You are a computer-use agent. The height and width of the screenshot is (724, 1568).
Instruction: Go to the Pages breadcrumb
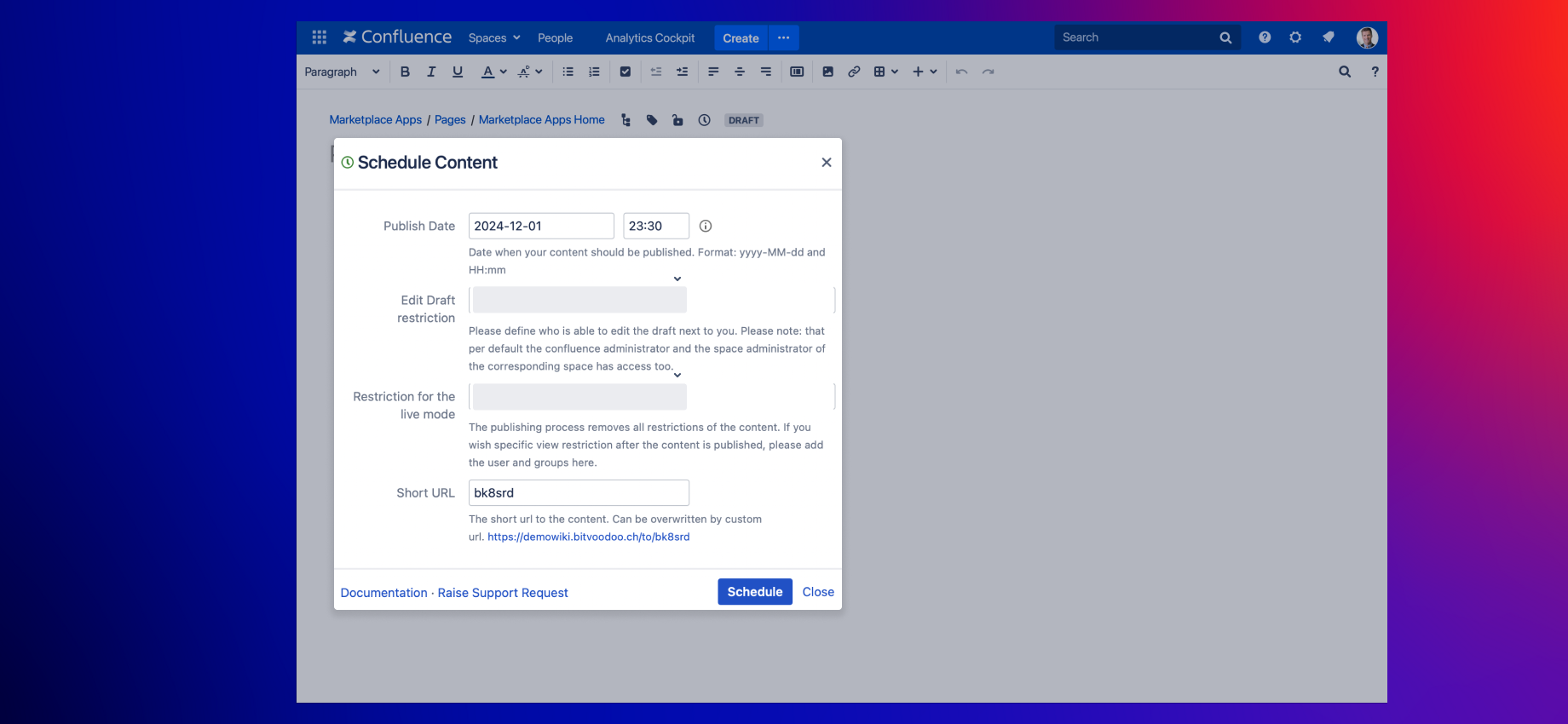coord(450,120)
